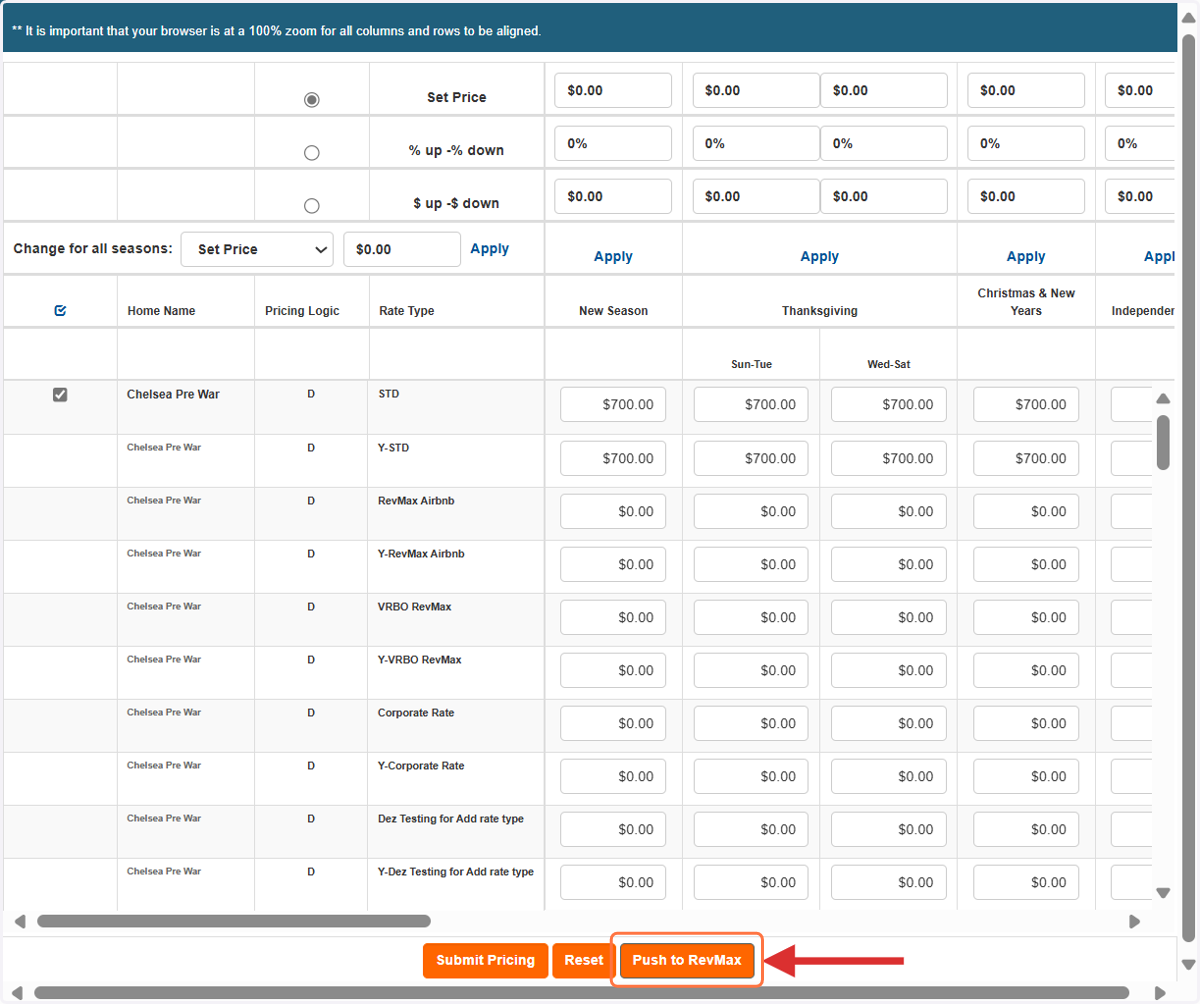The height and width of the screenshot is (1004, 1200).
Task: Click the bold Chelsea Pre War home name
Action: (173, 394)
